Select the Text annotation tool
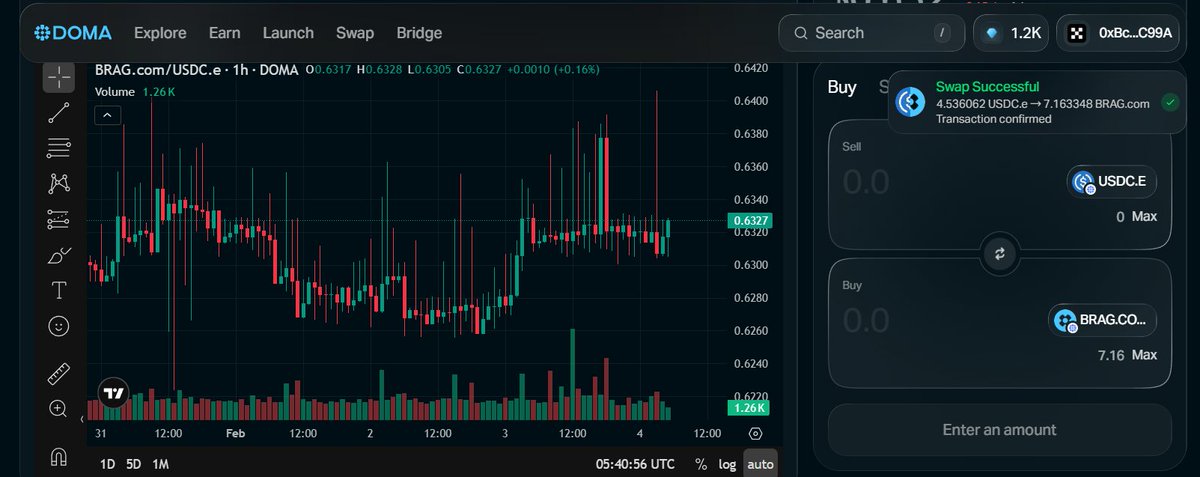The image size is (1200, 477). coord(59,291)
